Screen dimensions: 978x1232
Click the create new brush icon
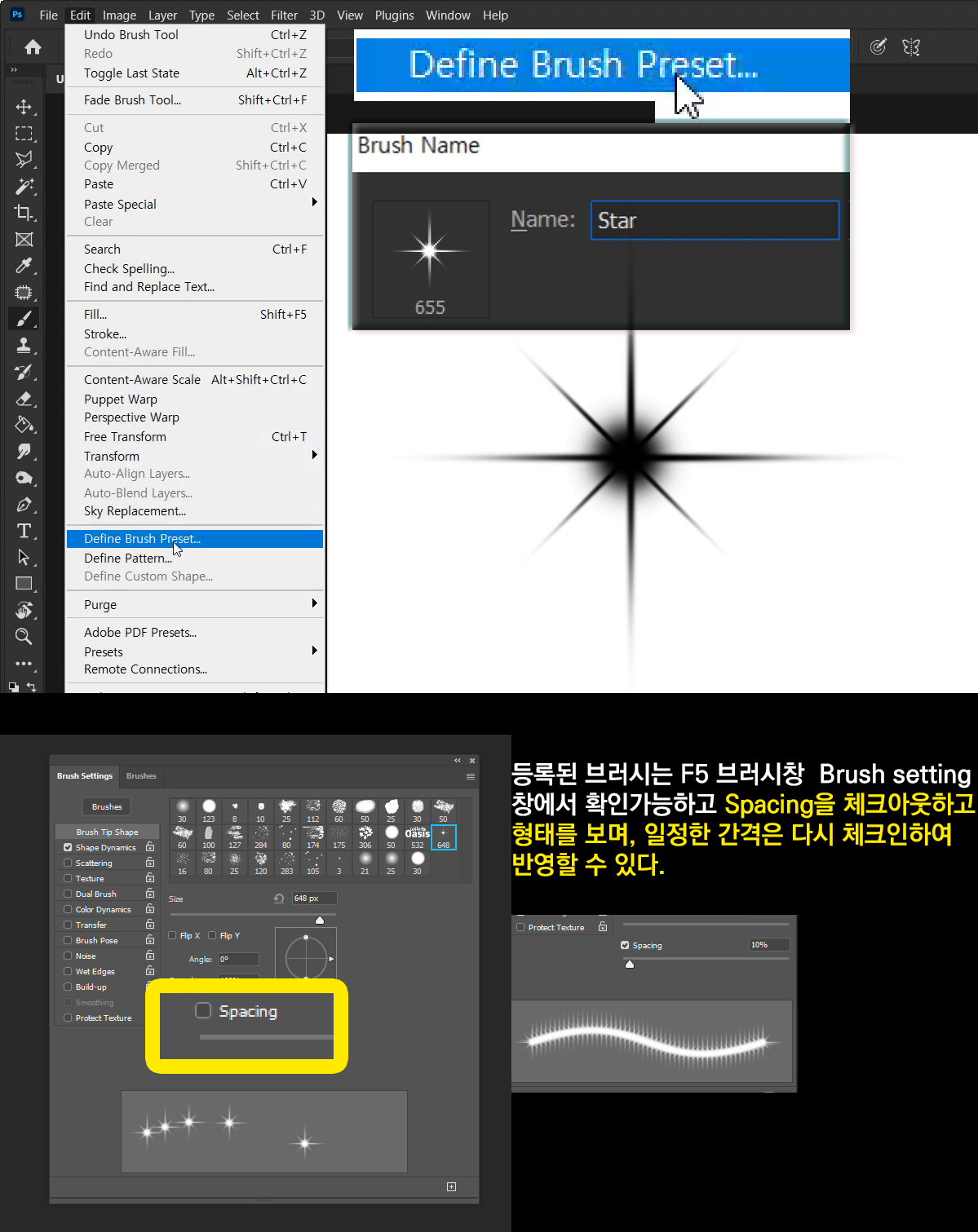[451, 1186]
